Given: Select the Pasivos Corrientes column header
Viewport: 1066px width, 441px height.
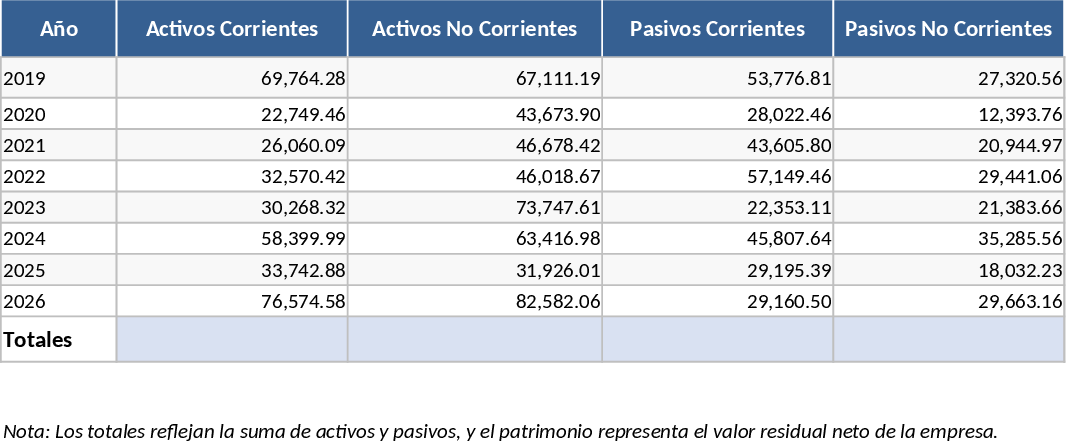Looking at the screenshot, I should [x=717, y=29].
